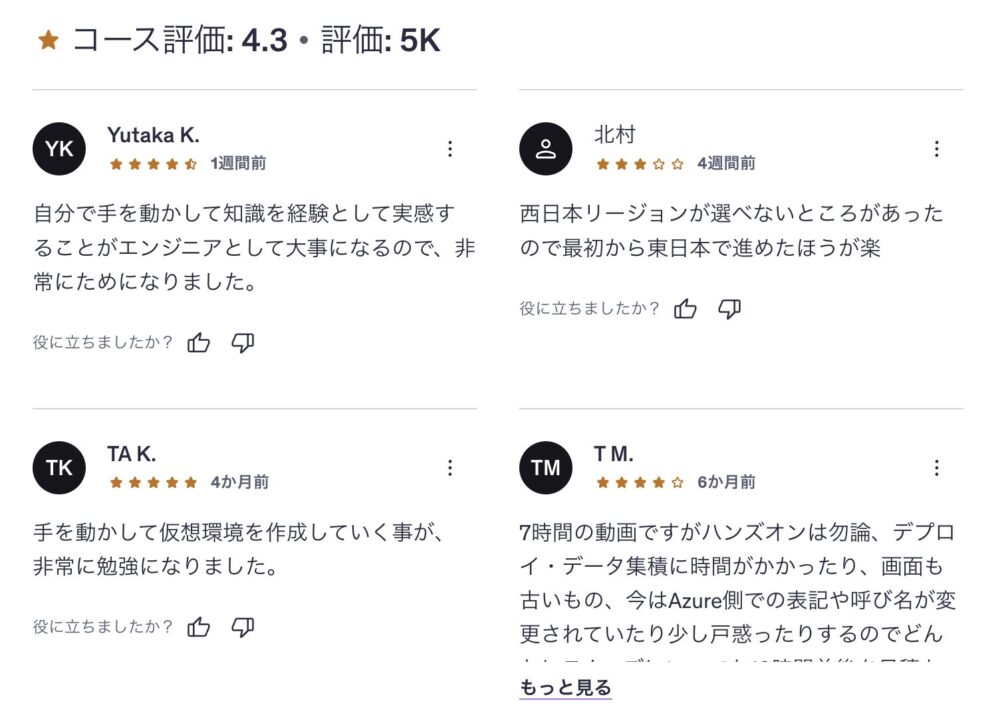Click the TM avatar circle

(x=546, y=467)
